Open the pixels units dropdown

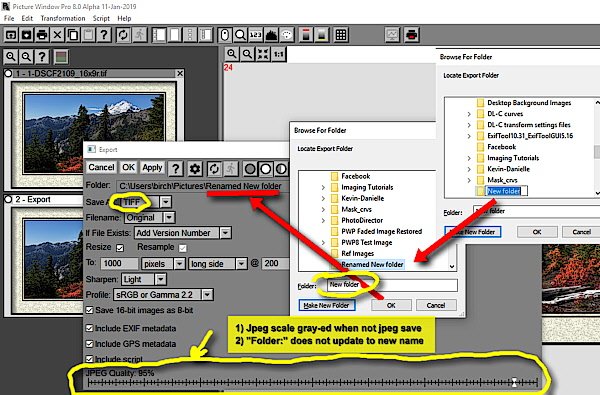tap(179, 264)
